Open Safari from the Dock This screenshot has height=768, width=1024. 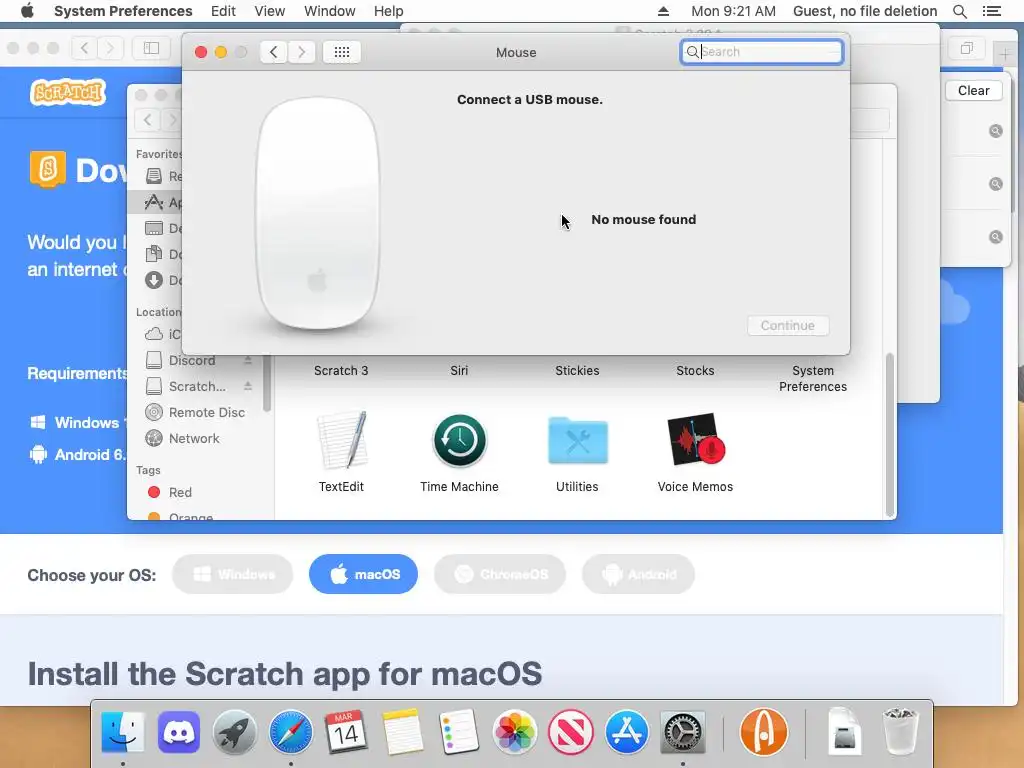[291, 731]
